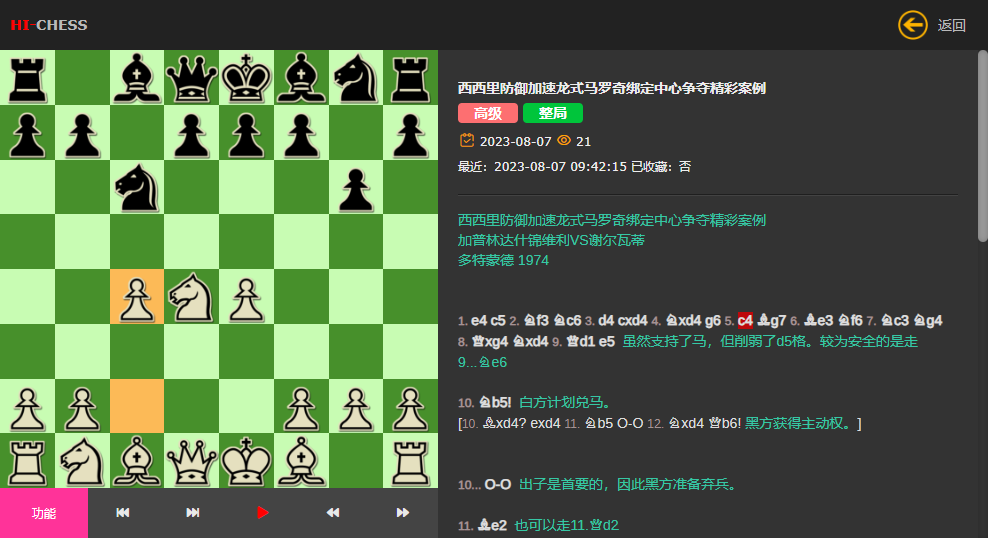Open the pink 功能 menu
Viewport: 988px width, 538px height.
(x=44, y=513)
